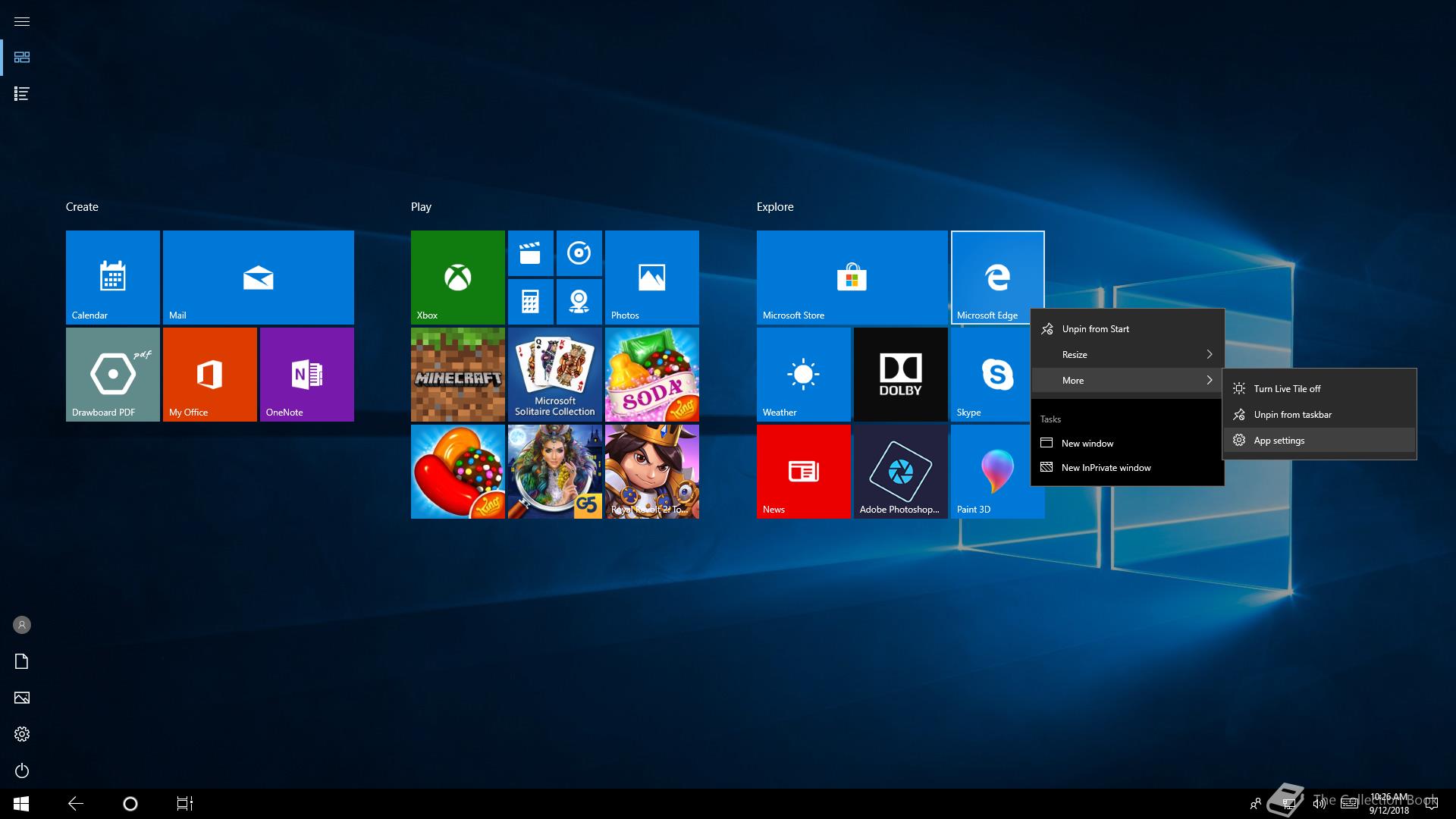Open App settings for Edge

[x=1319, y=441]
